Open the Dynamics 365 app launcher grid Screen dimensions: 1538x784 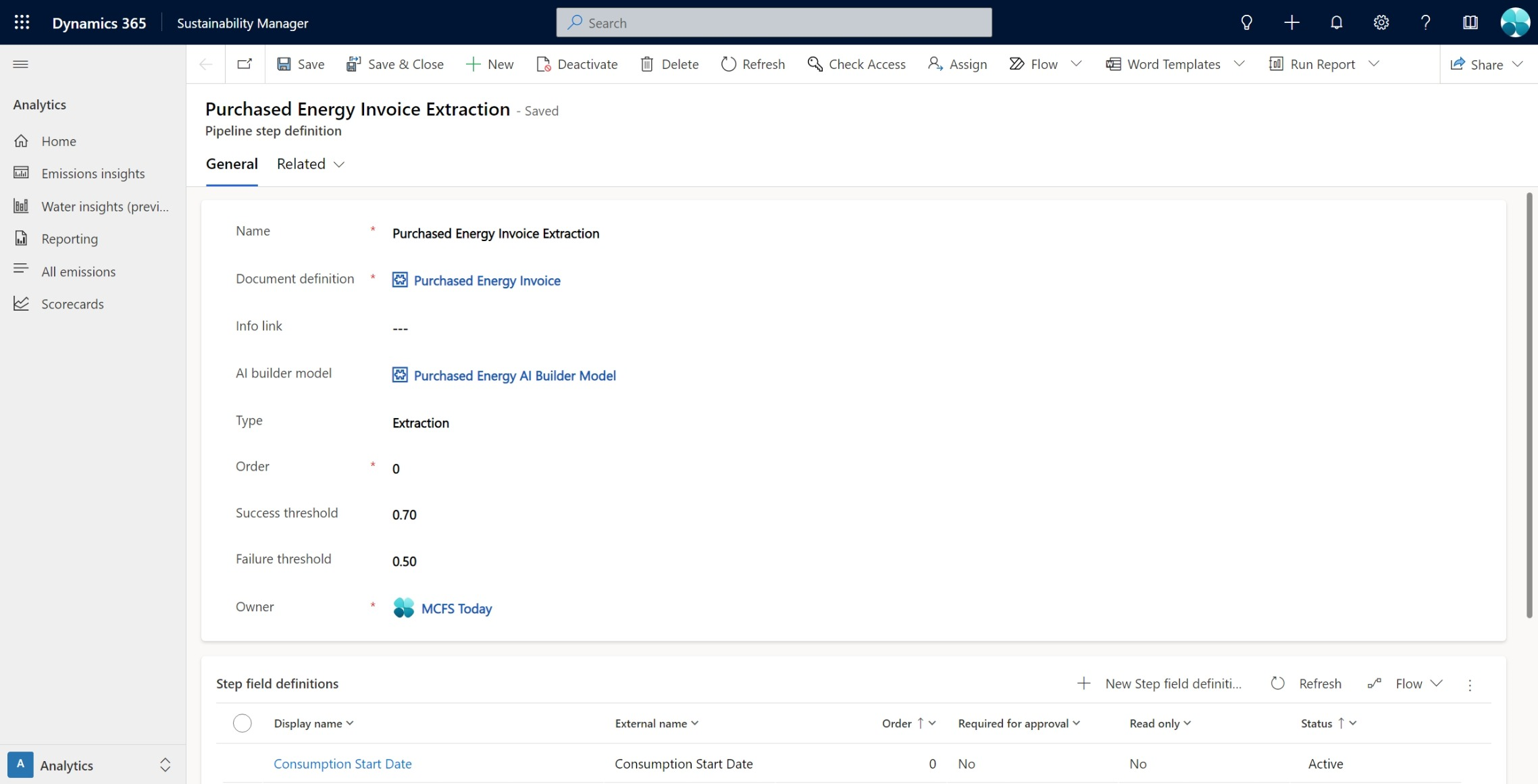click(22, 22)
